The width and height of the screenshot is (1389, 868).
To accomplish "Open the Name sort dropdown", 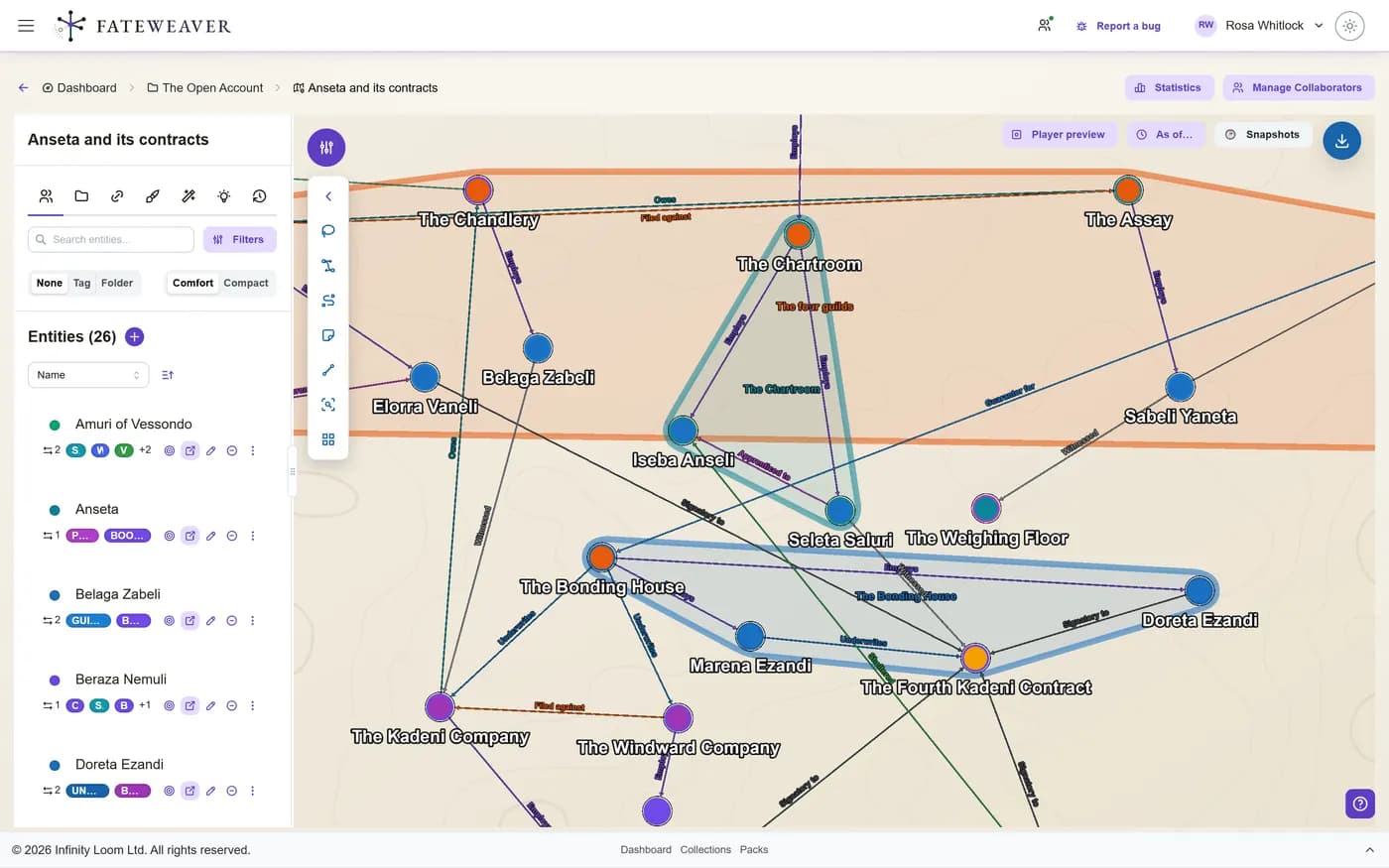I will (x=88, y=375).
